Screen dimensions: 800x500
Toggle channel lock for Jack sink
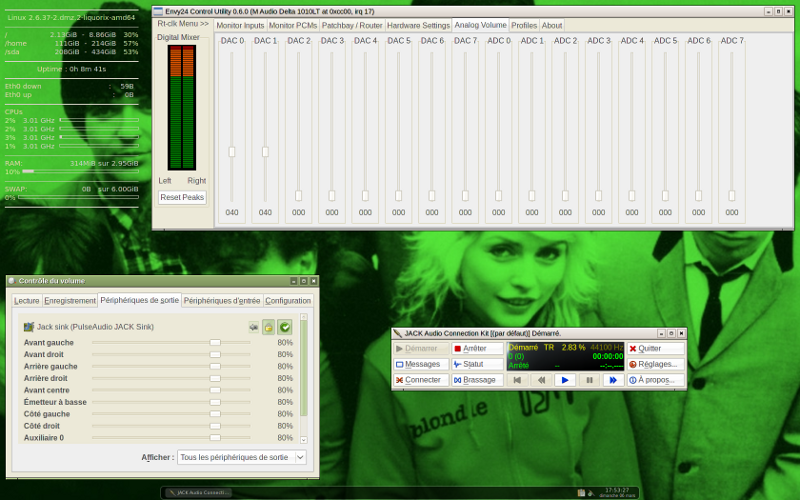pos(269,327)
